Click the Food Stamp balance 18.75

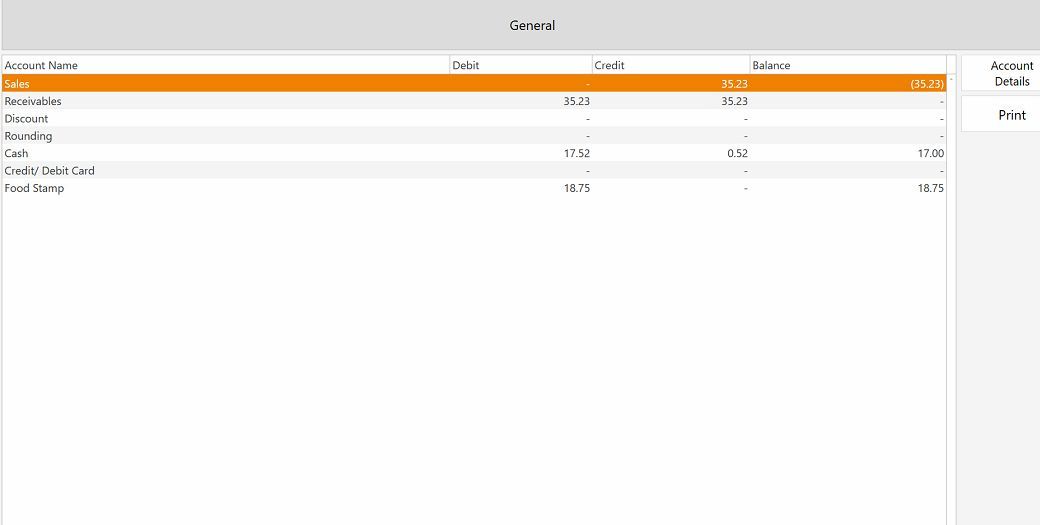(x=931, y=188)
